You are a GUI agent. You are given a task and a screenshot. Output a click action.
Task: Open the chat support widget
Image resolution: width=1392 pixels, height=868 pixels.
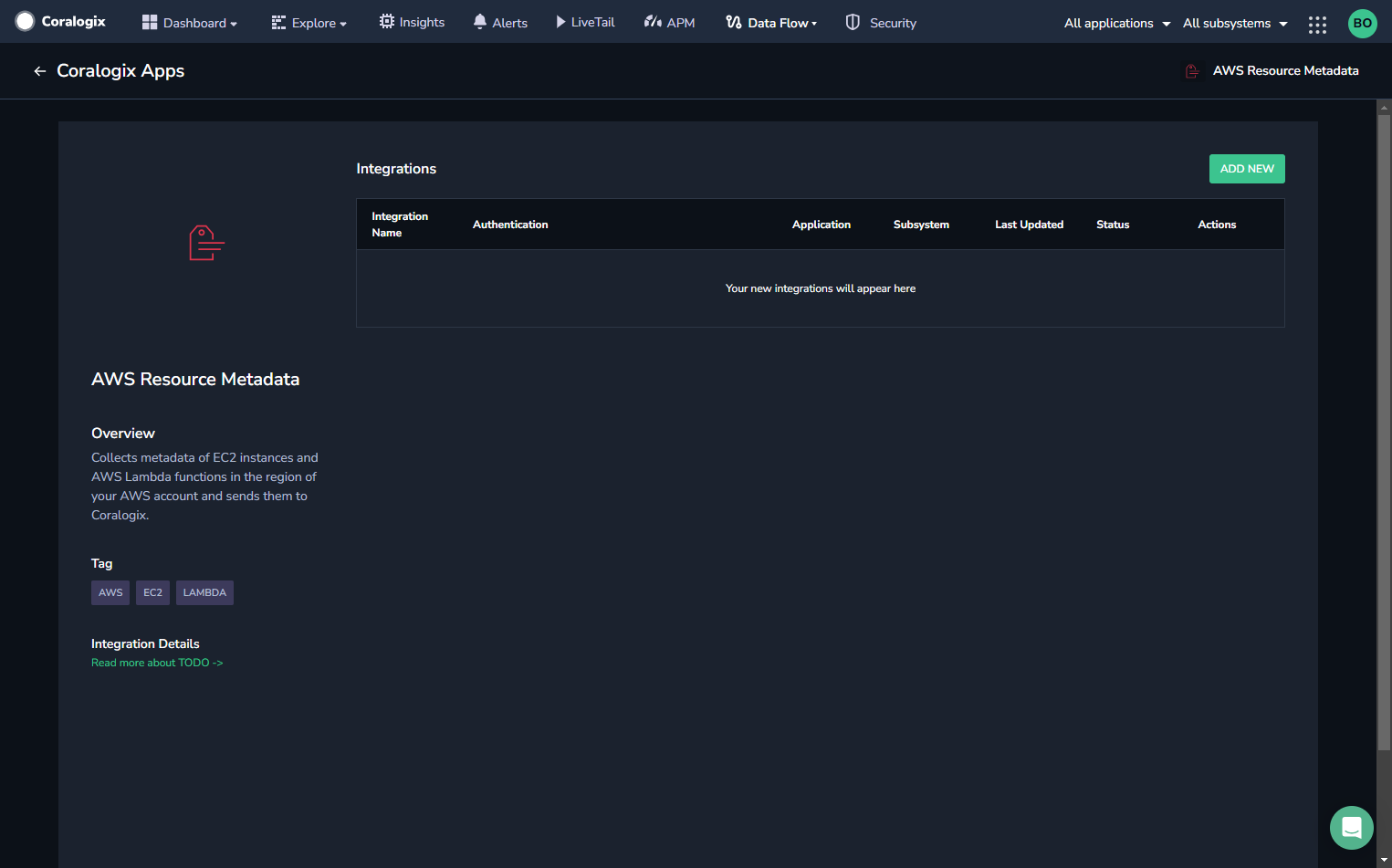1352,828
